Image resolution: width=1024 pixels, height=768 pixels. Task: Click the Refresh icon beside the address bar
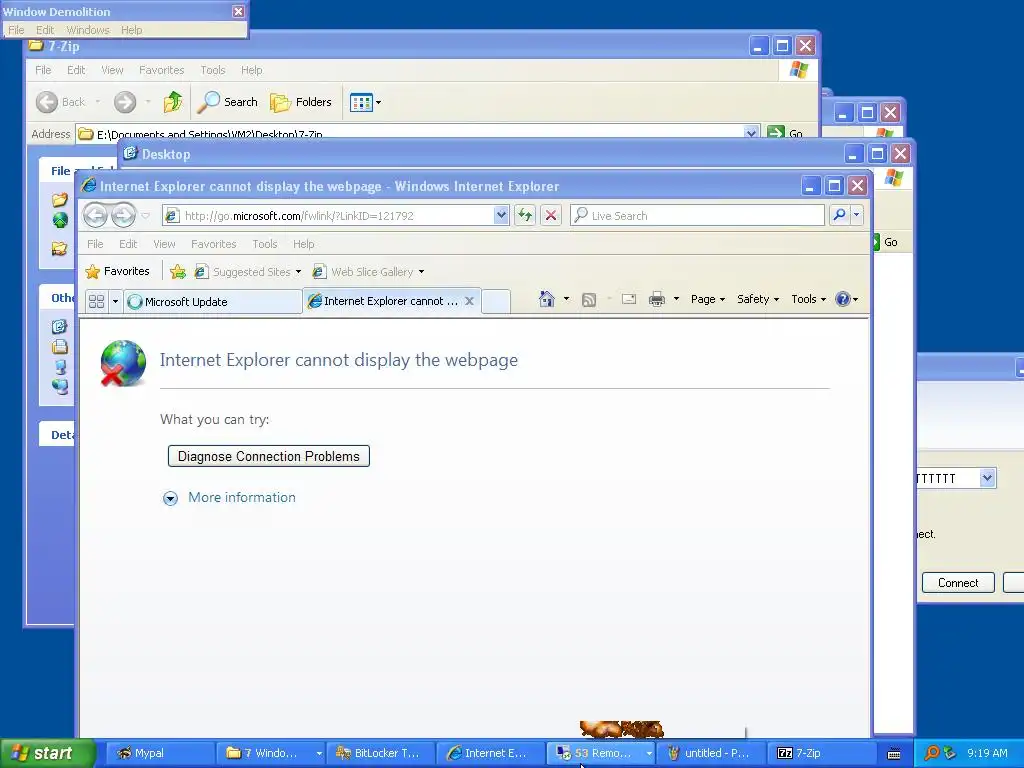click(525, 215)
